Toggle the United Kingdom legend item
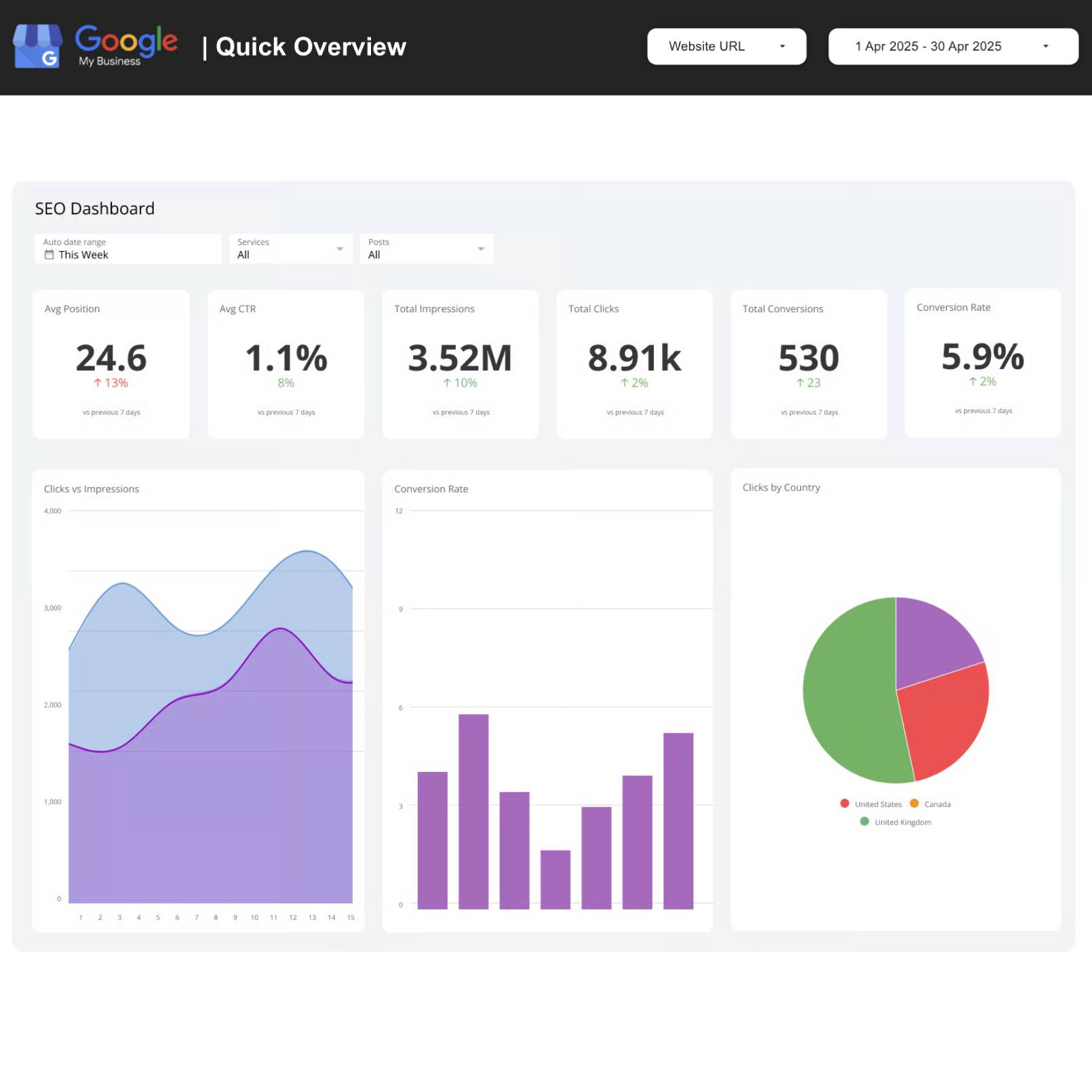 coord(895,822)
